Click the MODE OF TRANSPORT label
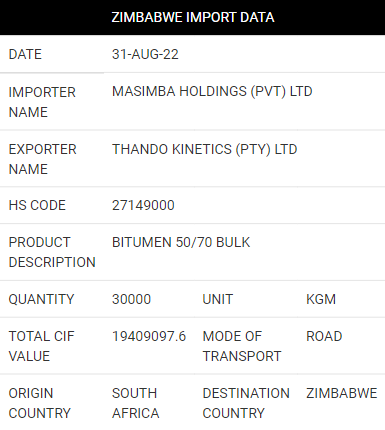 pos(242,346)
